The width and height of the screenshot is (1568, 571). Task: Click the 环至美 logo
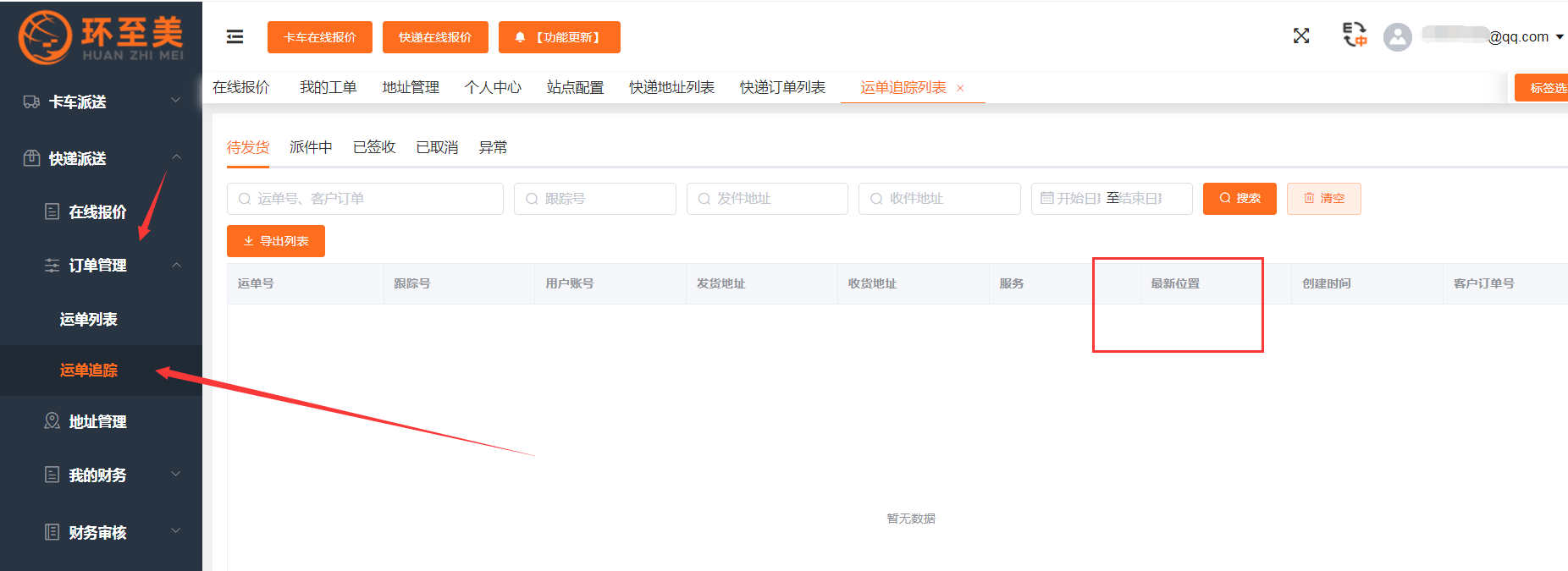(101, 37)
